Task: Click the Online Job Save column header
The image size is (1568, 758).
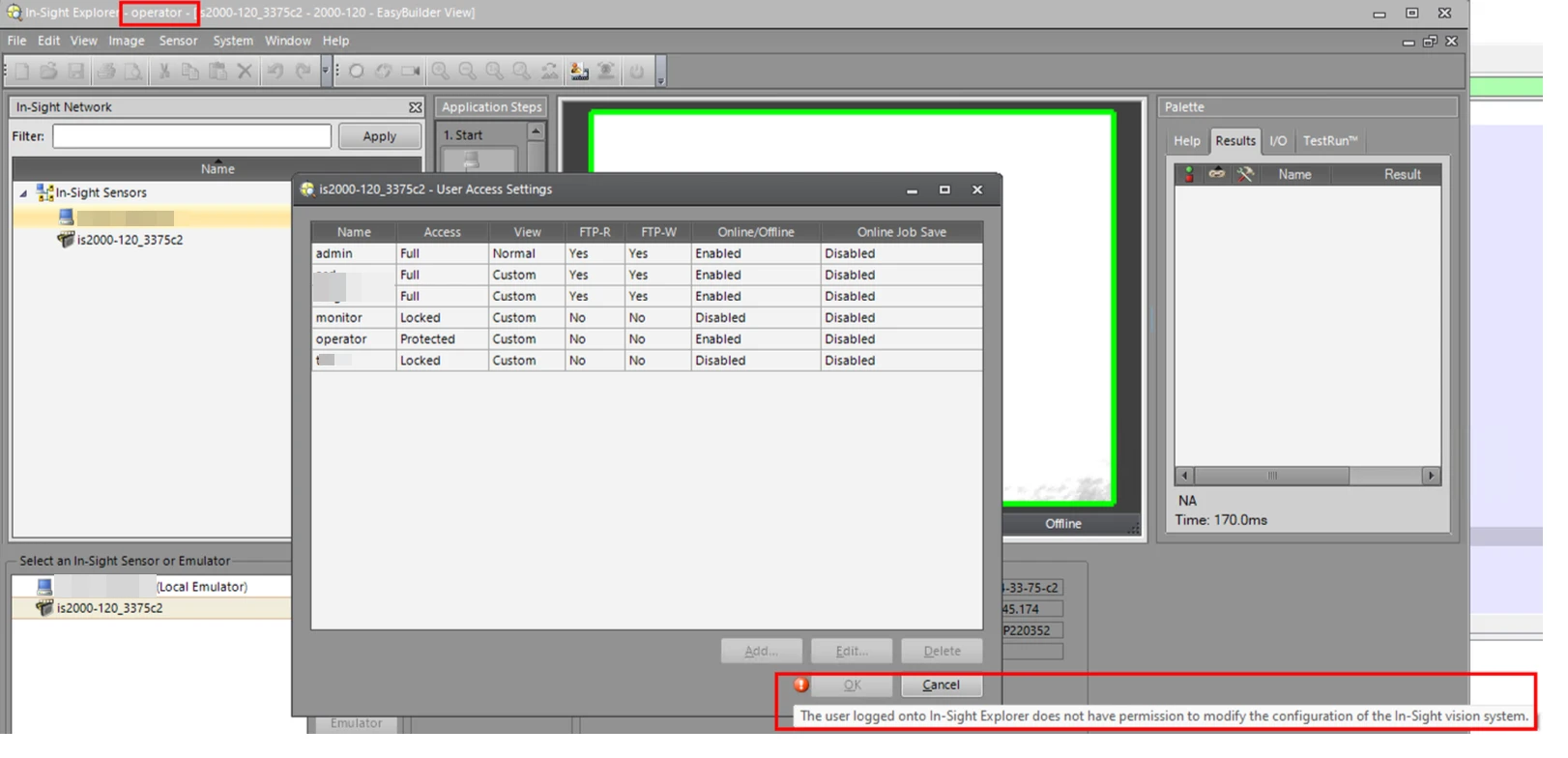Action: [901, 232]
